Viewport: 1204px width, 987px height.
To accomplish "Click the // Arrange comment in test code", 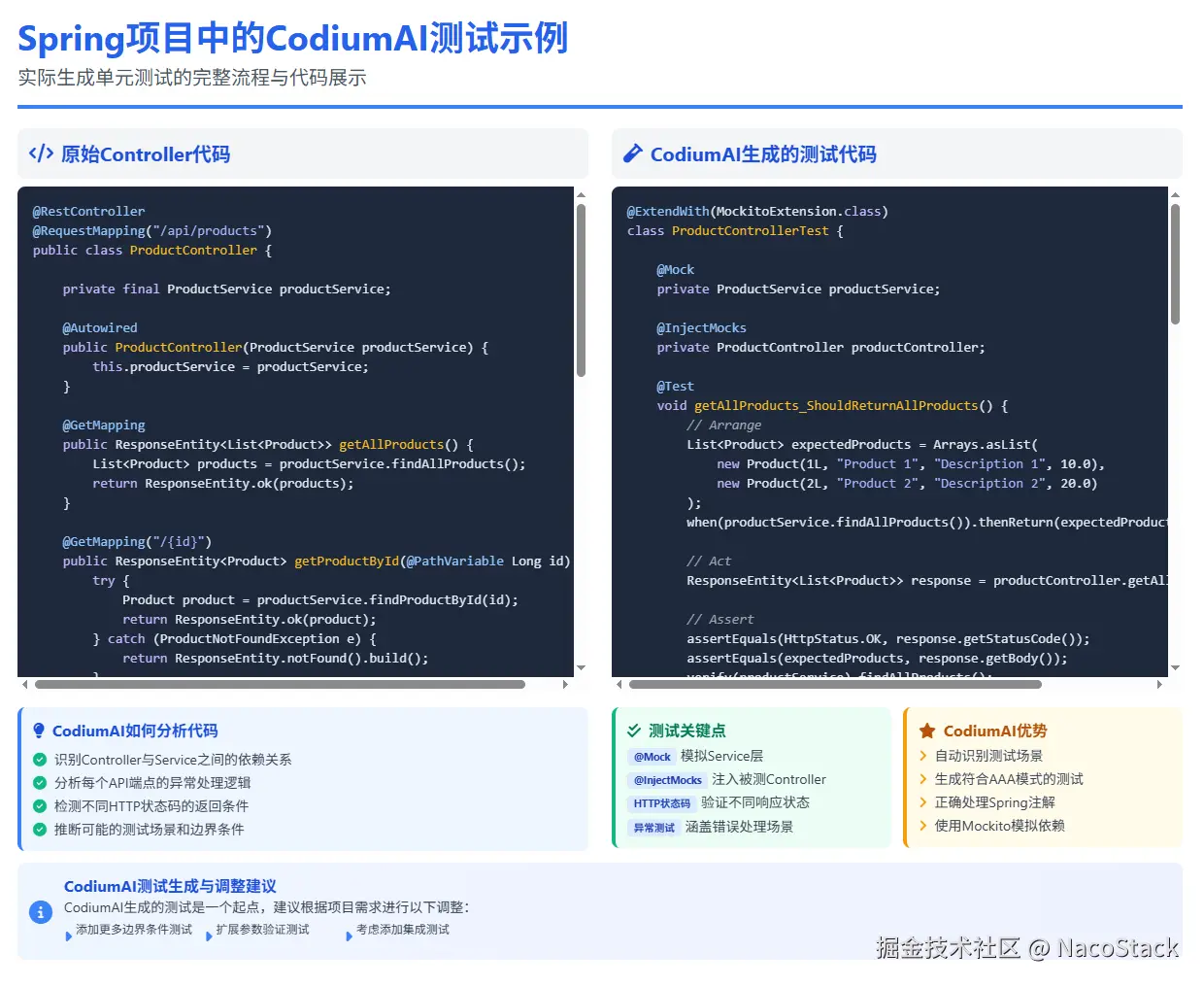I will coord(724,425).
